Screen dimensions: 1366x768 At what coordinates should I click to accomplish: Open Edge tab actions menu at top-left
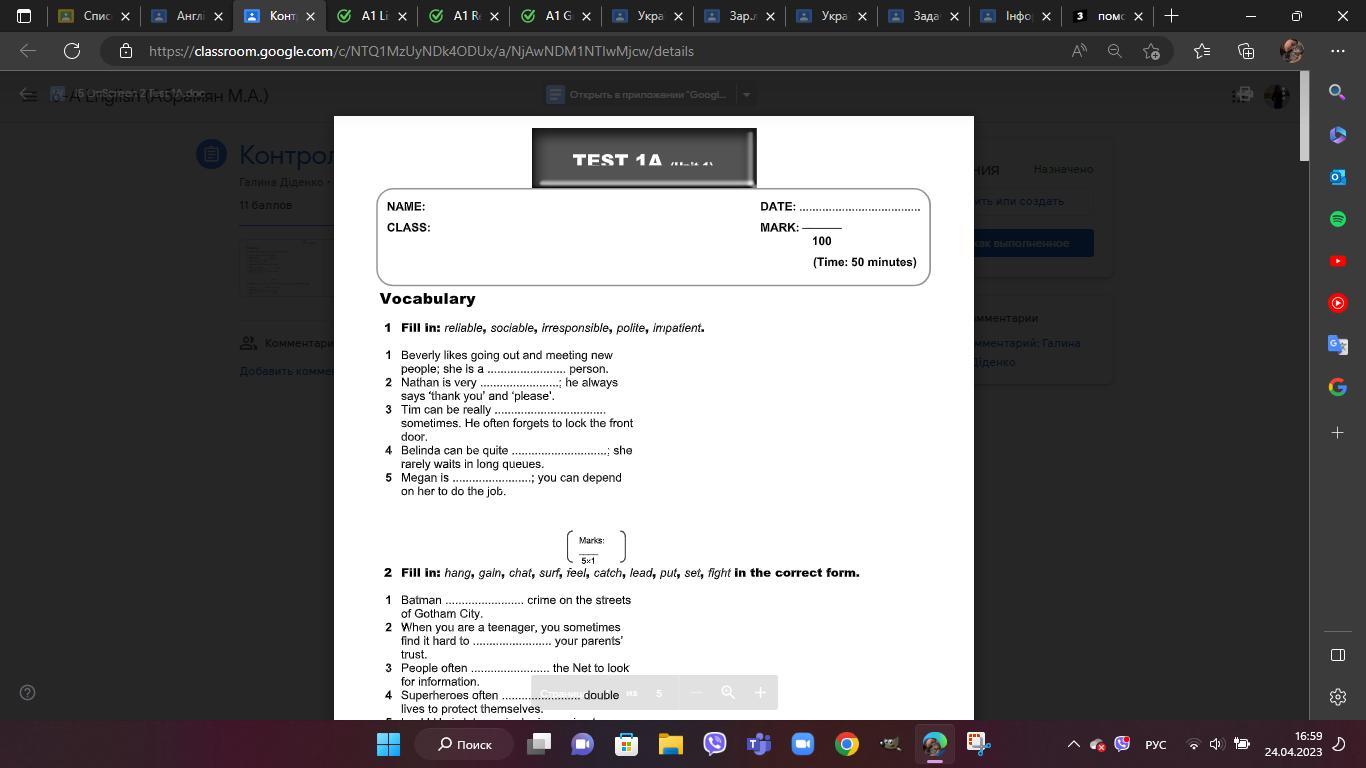[24, 16]
